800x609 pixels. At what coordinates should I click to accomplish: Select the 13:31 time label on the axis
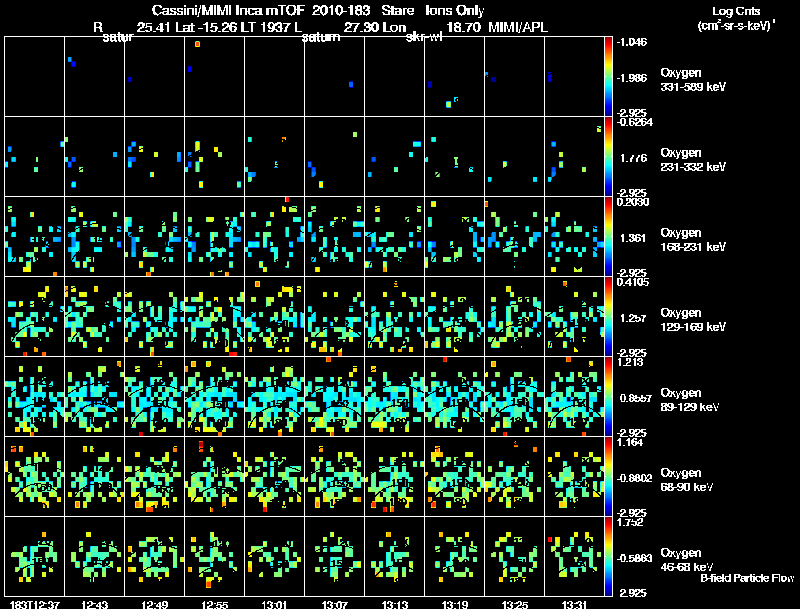coord(575,603)
